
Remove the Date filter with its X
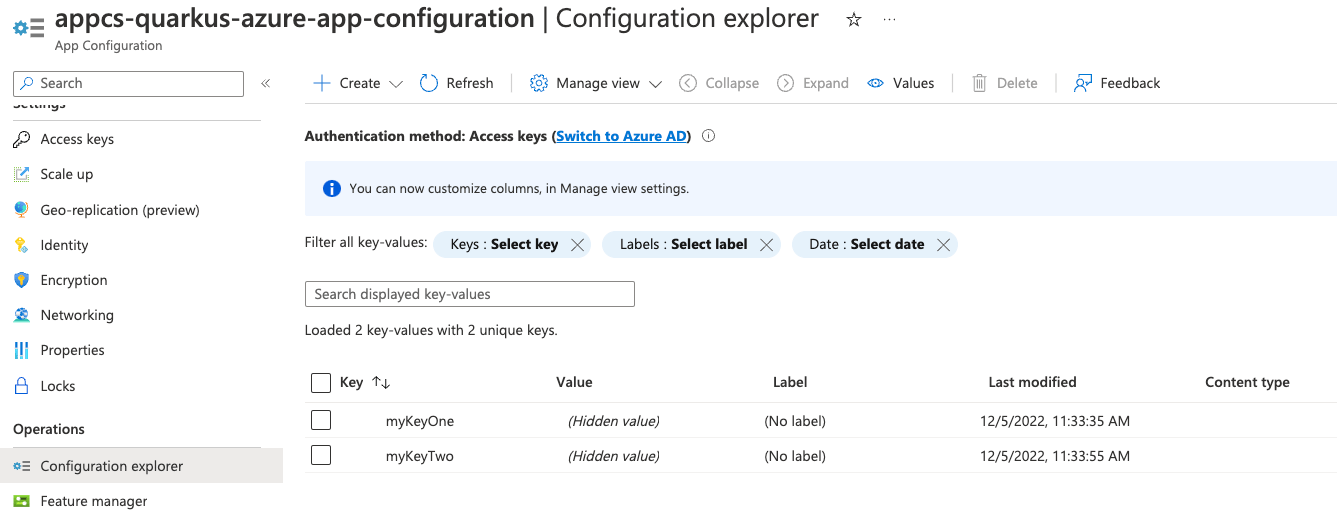943,244
